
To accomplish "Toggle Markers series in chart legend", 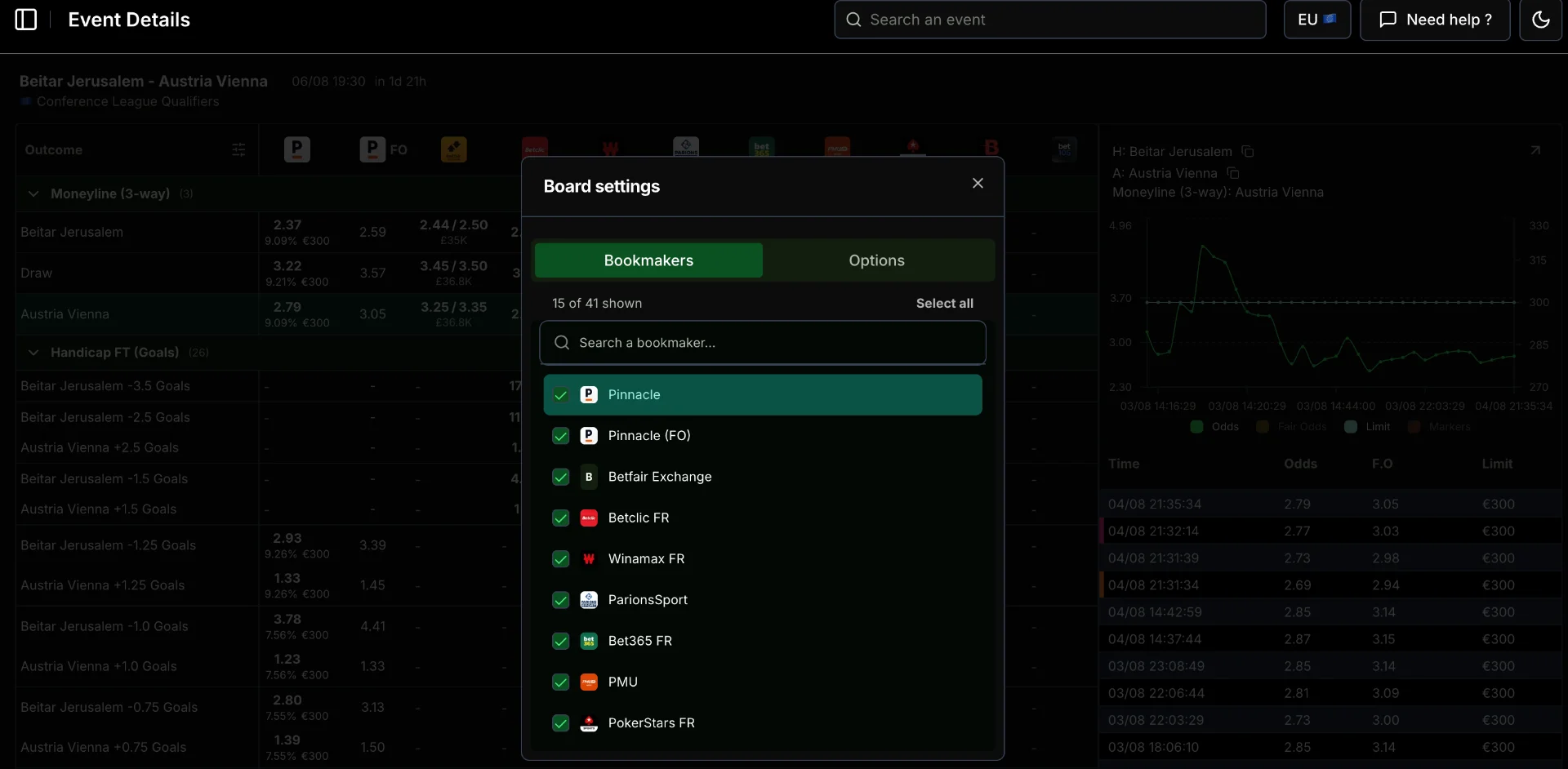I will tap(1439, 427).
